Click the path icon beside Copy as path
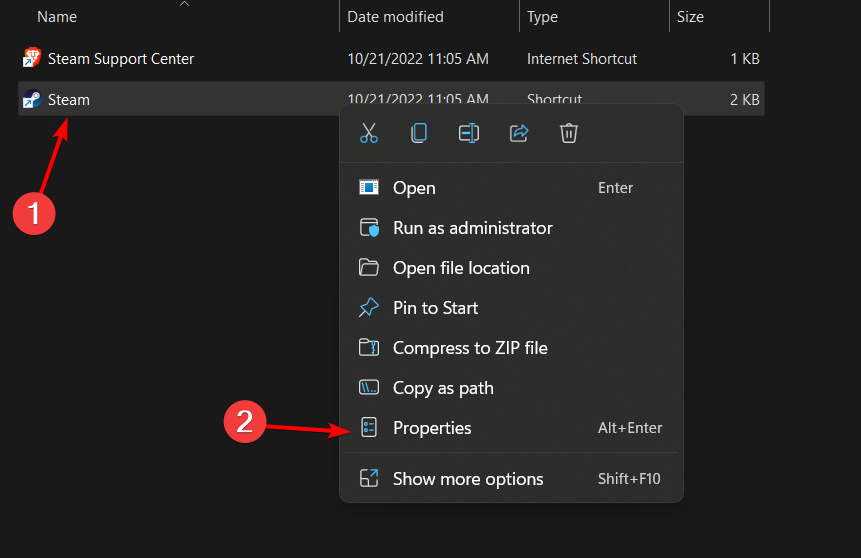The width and height of the screenshot is (861, 558). pos(368,388)
